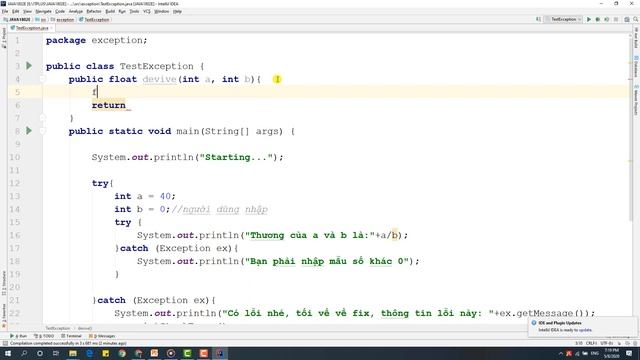Click fold end marker of devive method
640x360 pixels.
click(x=42, y=118)
